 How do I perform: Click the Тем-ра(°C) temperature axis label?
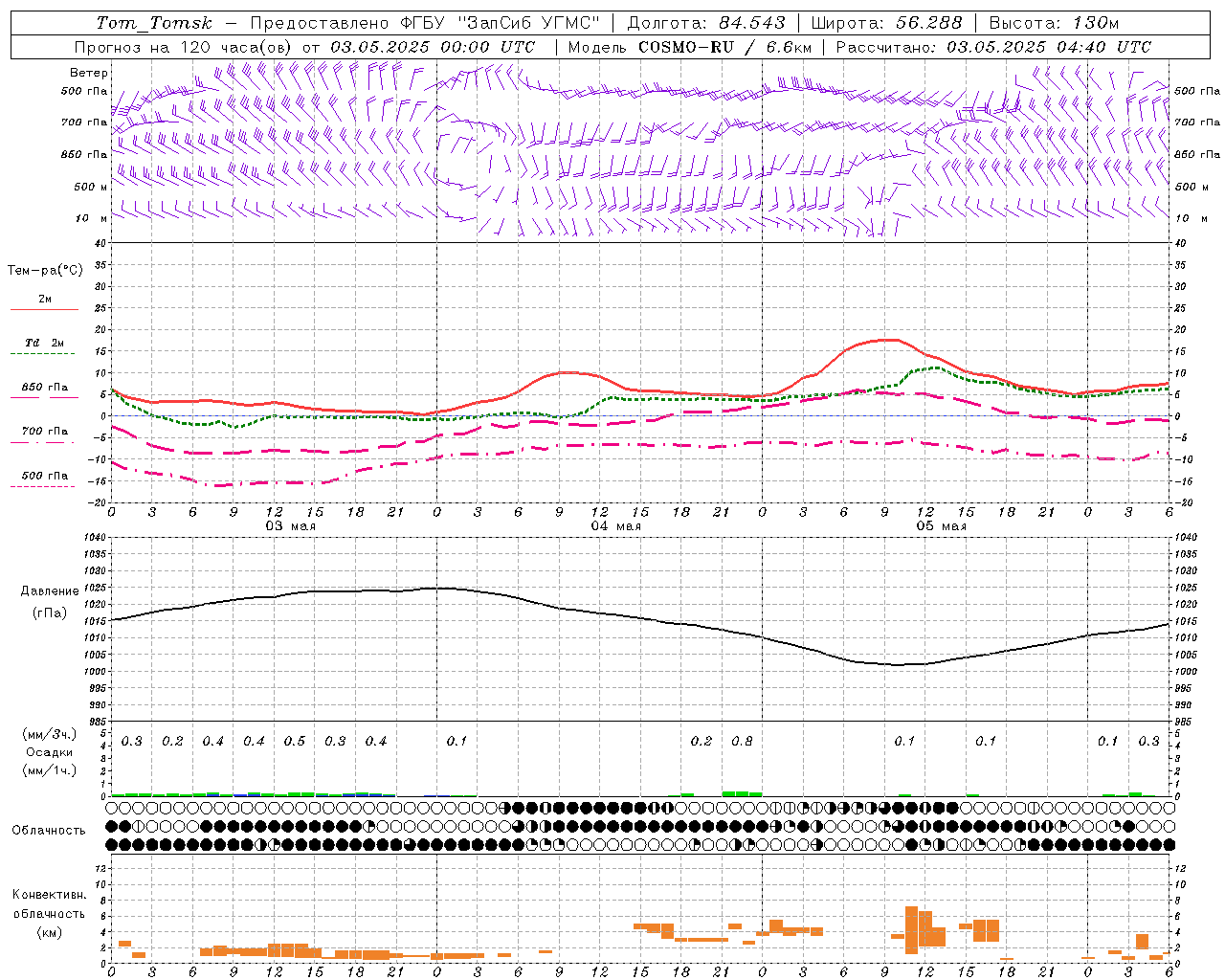click(x=46, y=271)
